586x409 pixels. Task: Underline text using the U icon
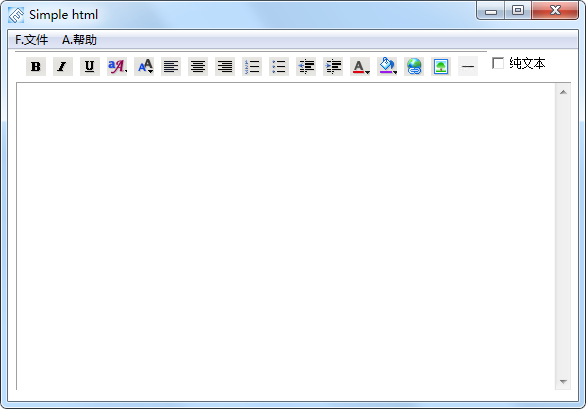(x=90, y=67)
